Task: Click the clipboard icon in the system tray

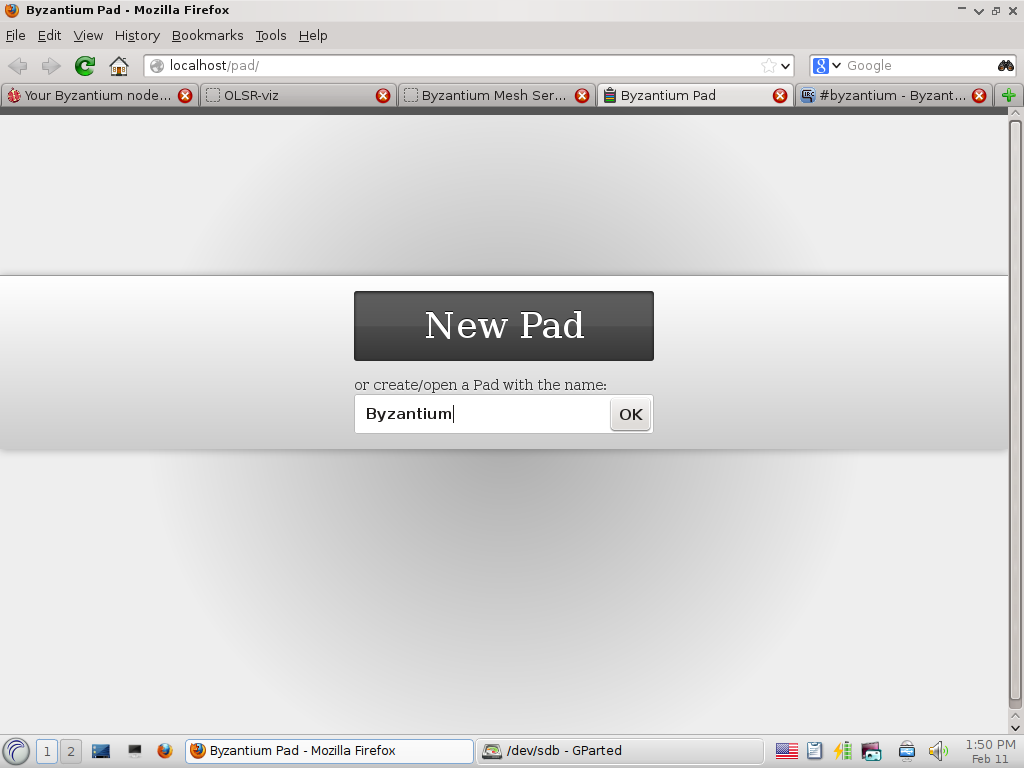Action: pyautogui.click(x=814, y=751)
